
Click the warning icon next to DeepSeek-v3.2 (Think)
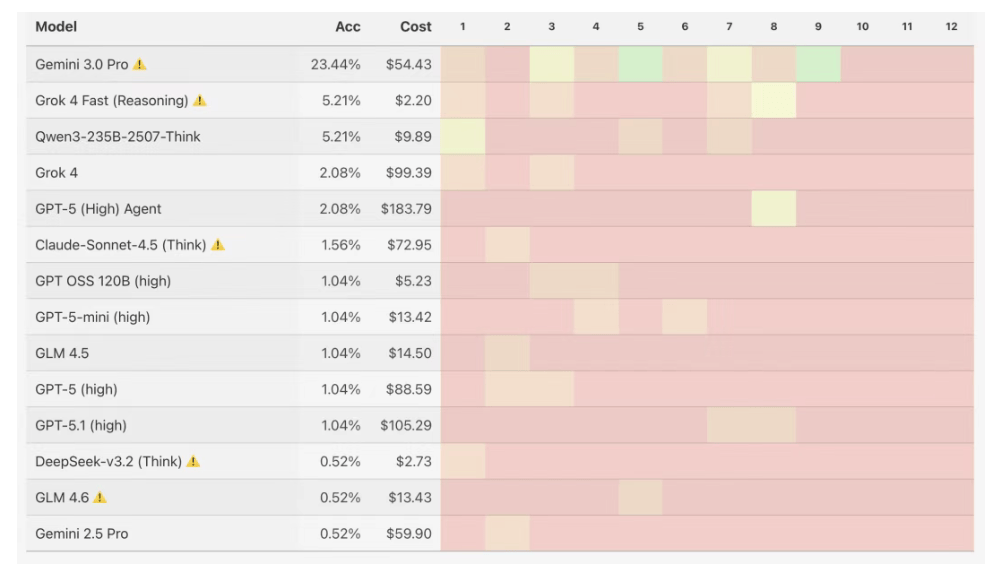click(x=193, y=462)
